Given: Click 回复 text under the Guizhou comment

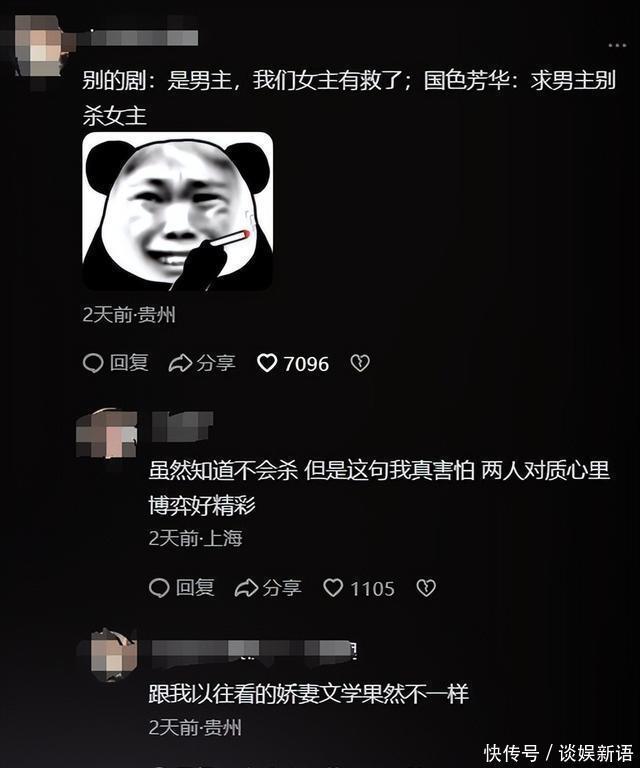Looking at the screenshot, I should point(129,363).
